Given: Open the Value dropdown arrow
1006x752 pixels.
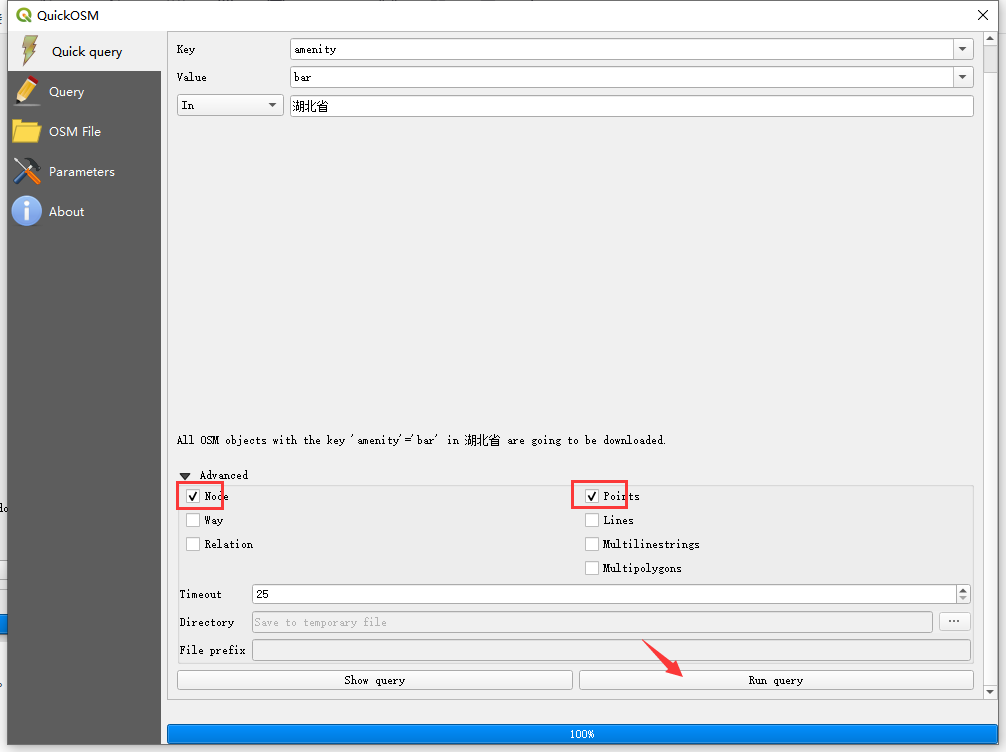Looking at the screenshot, I should point(962,77).
